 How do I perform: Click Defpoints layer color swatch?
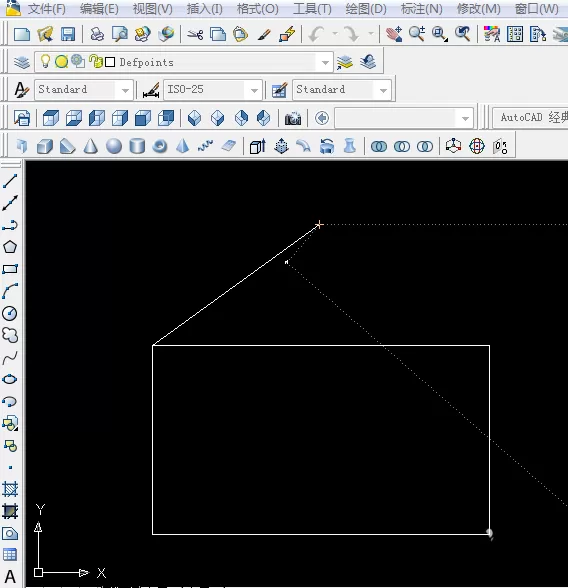(110, 62)
